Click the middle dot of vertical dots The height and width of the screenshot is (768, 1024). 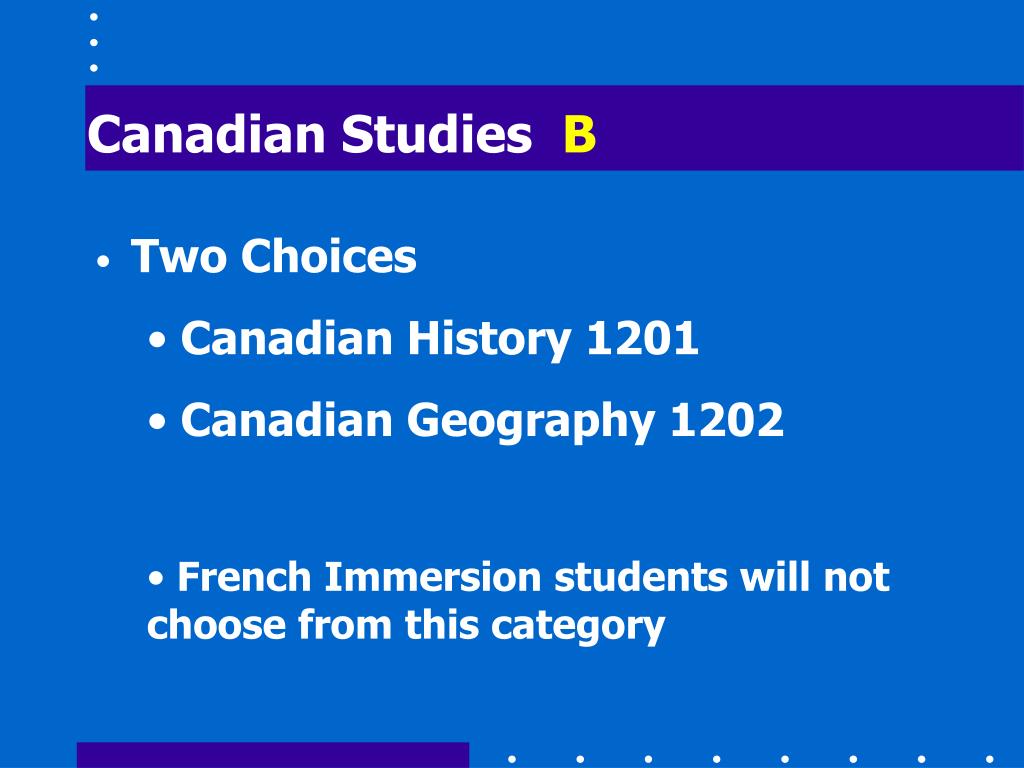point(93,42)
